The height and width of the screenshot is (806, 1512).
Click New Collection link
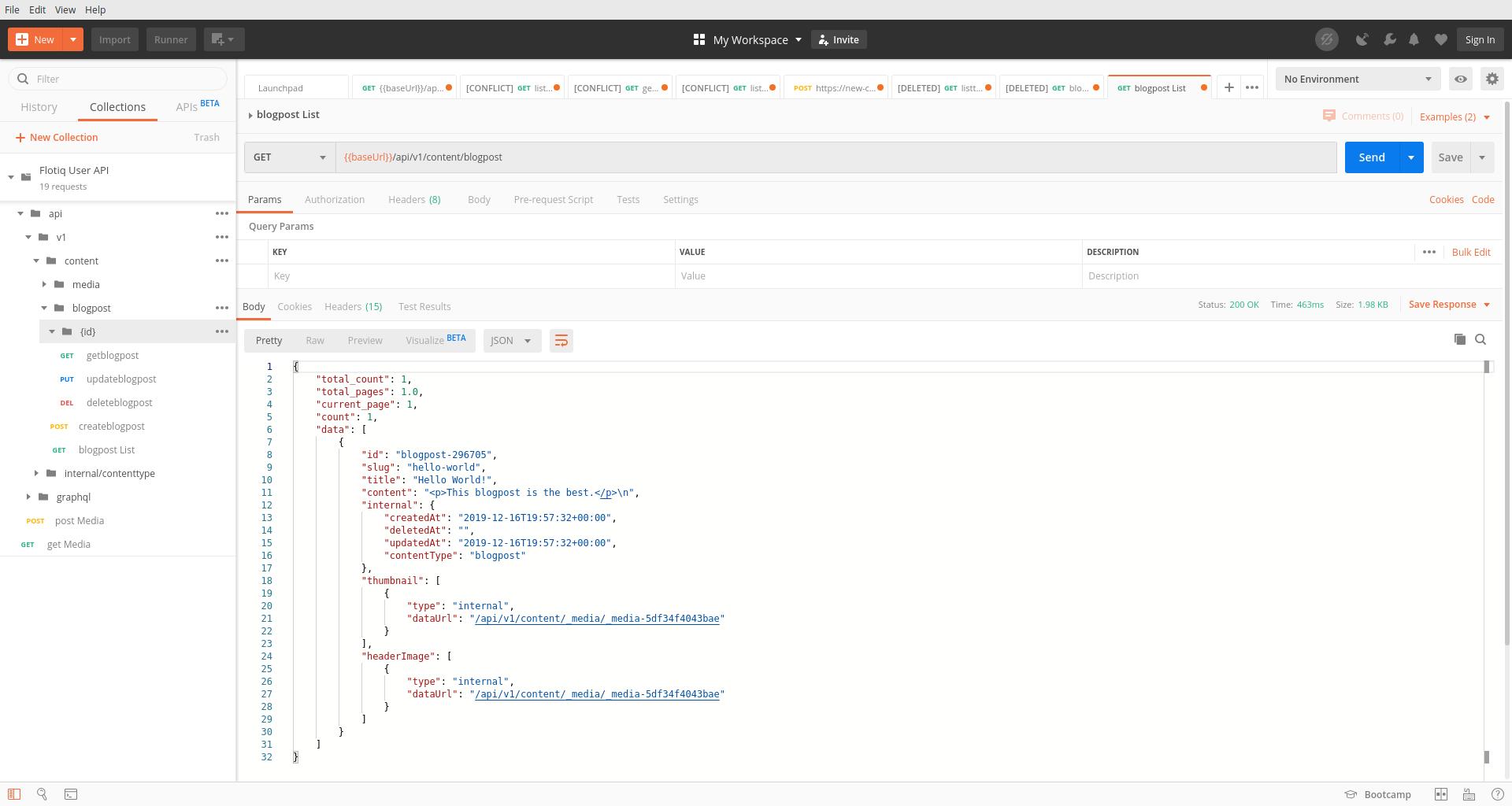[x=57, y=138]
